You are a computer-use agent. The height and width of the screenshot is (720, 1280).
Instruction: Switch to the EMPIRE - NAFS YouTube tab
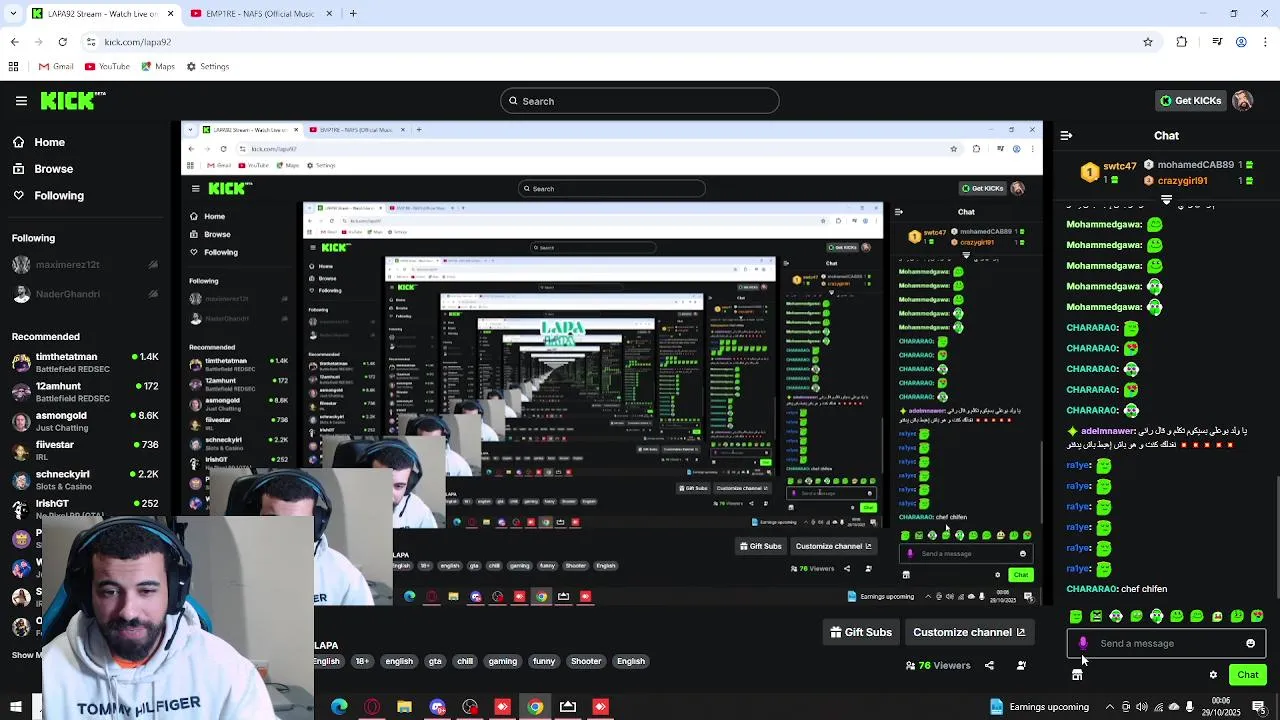click(x=260, y=14)
